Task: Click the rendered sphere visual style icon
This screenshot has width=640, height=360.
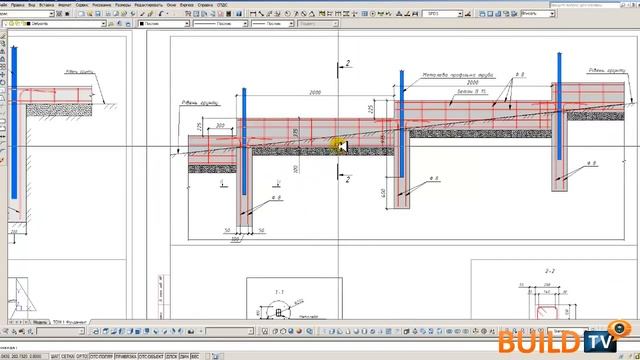Action: tap(300, 331)
